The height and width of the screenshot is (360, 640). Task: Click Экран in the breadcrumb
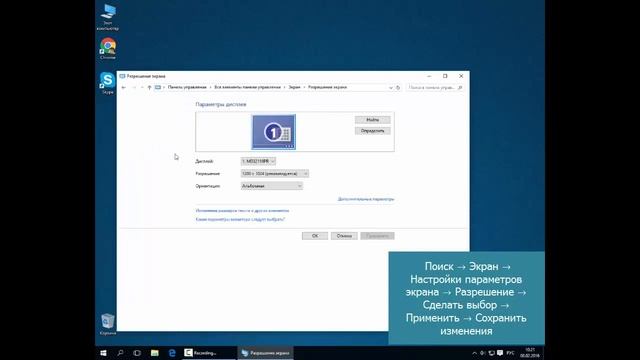point(294,87)
